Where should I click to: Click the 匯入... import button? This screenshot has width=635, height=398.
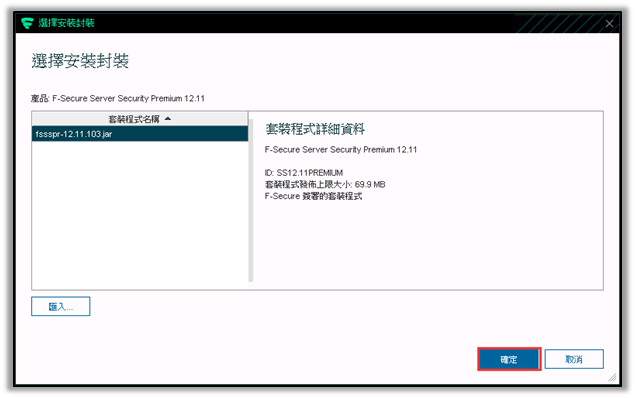point(61,306)
